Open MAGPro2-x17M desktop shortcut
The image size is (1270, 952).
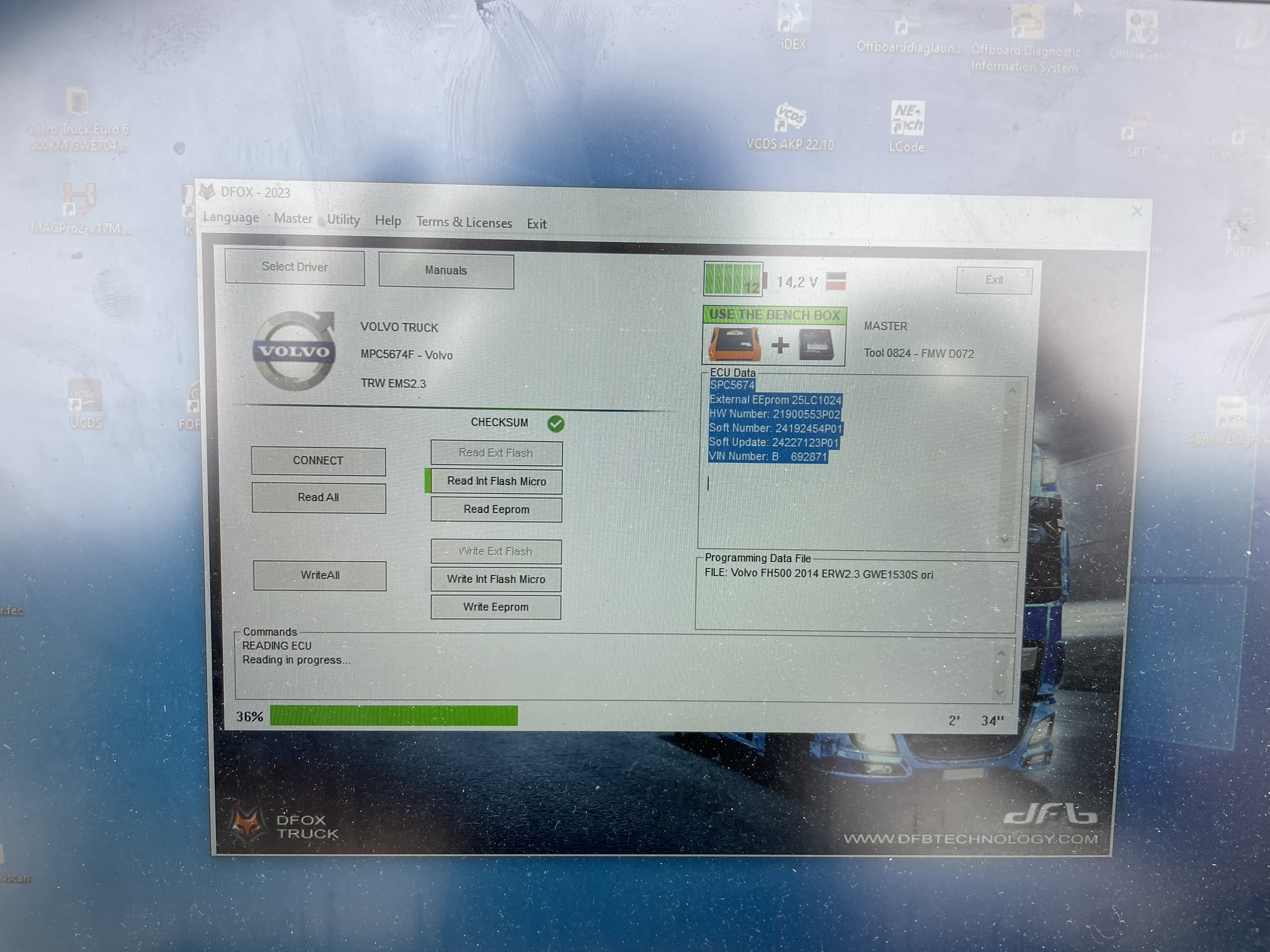click(79, 209)
